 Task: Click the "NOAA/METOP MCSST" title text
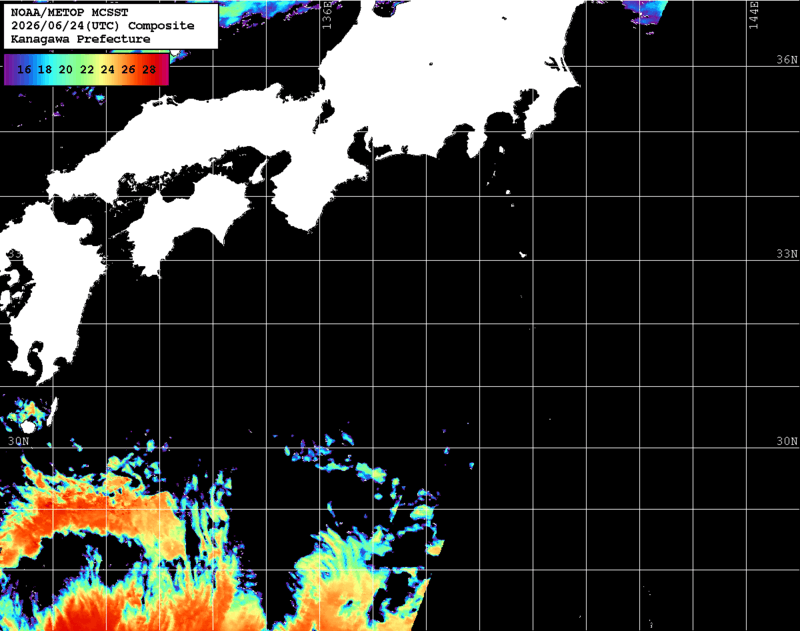[70, 12]
